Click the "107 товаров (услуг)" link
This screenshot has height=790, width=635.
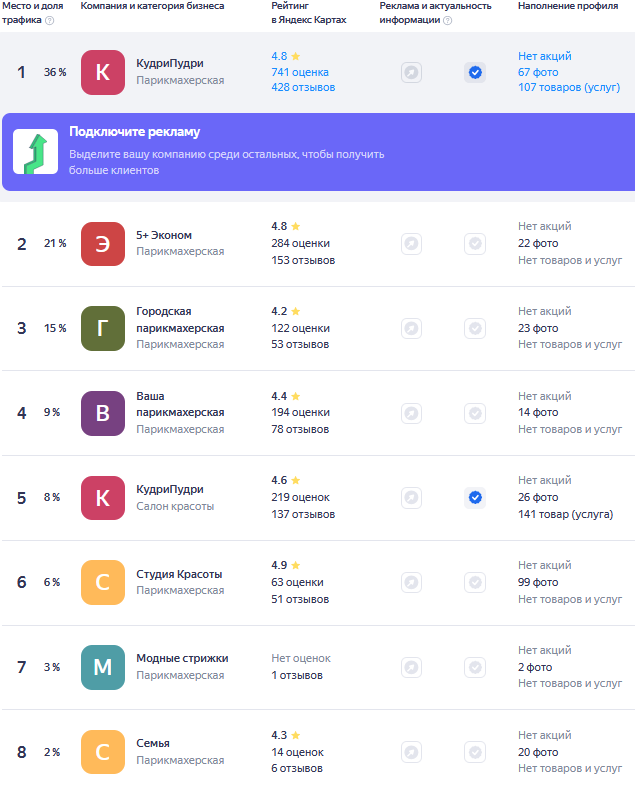(x=568, y=88)
